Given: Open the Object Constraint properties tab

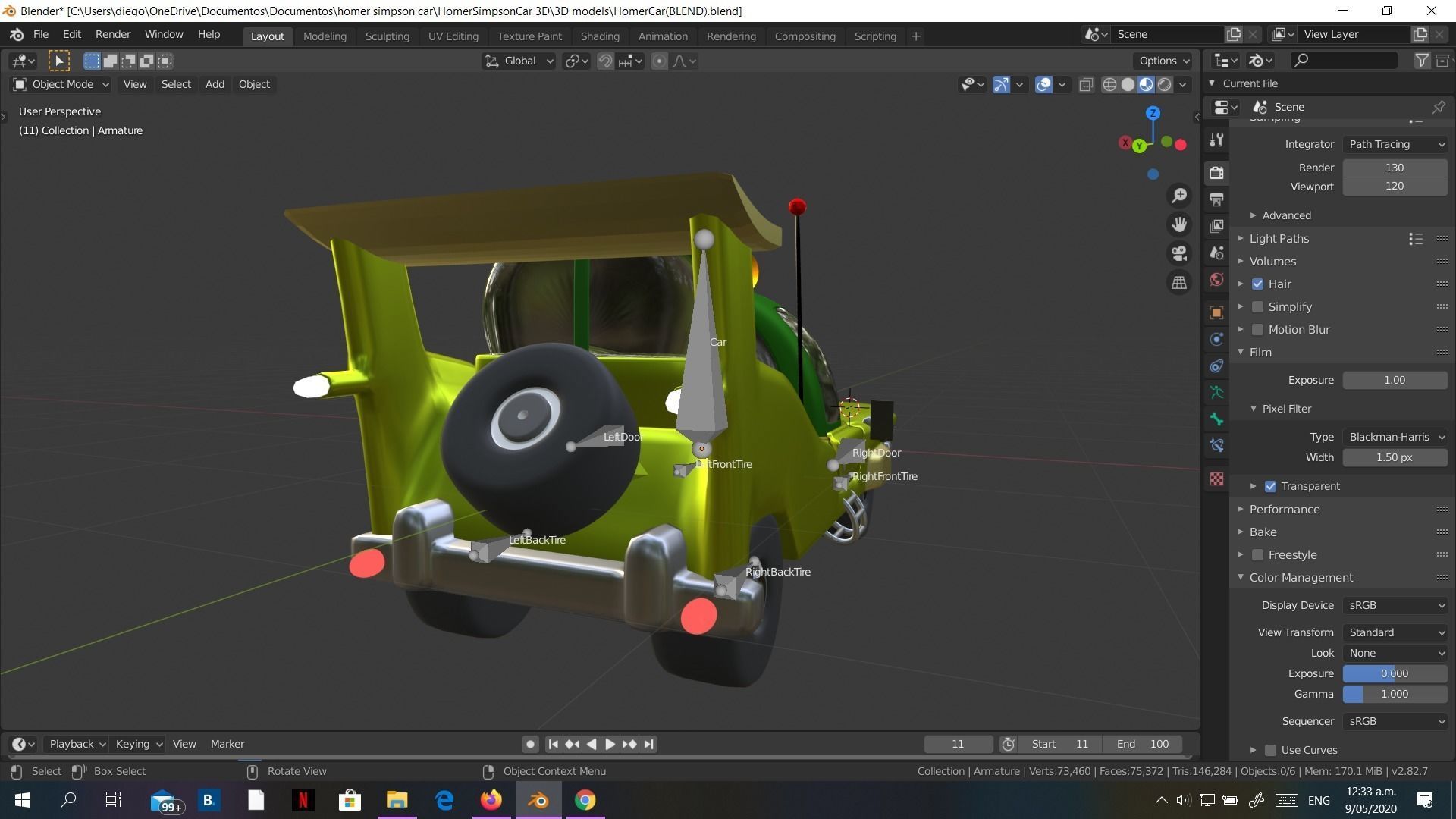Looking at the screenshot, I should pos(1217,366).
